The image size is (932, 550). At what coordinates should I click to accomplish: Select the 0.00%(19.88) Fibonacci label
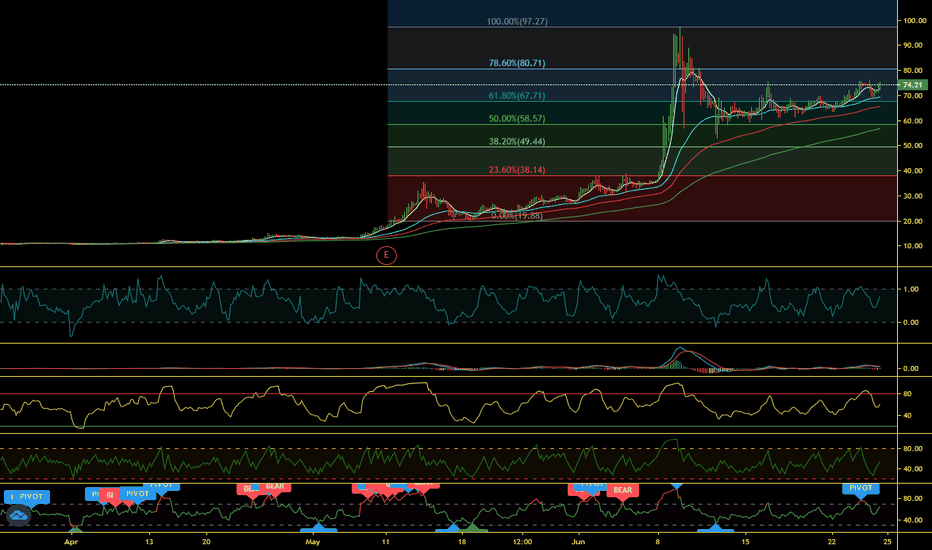coord(517,216)
